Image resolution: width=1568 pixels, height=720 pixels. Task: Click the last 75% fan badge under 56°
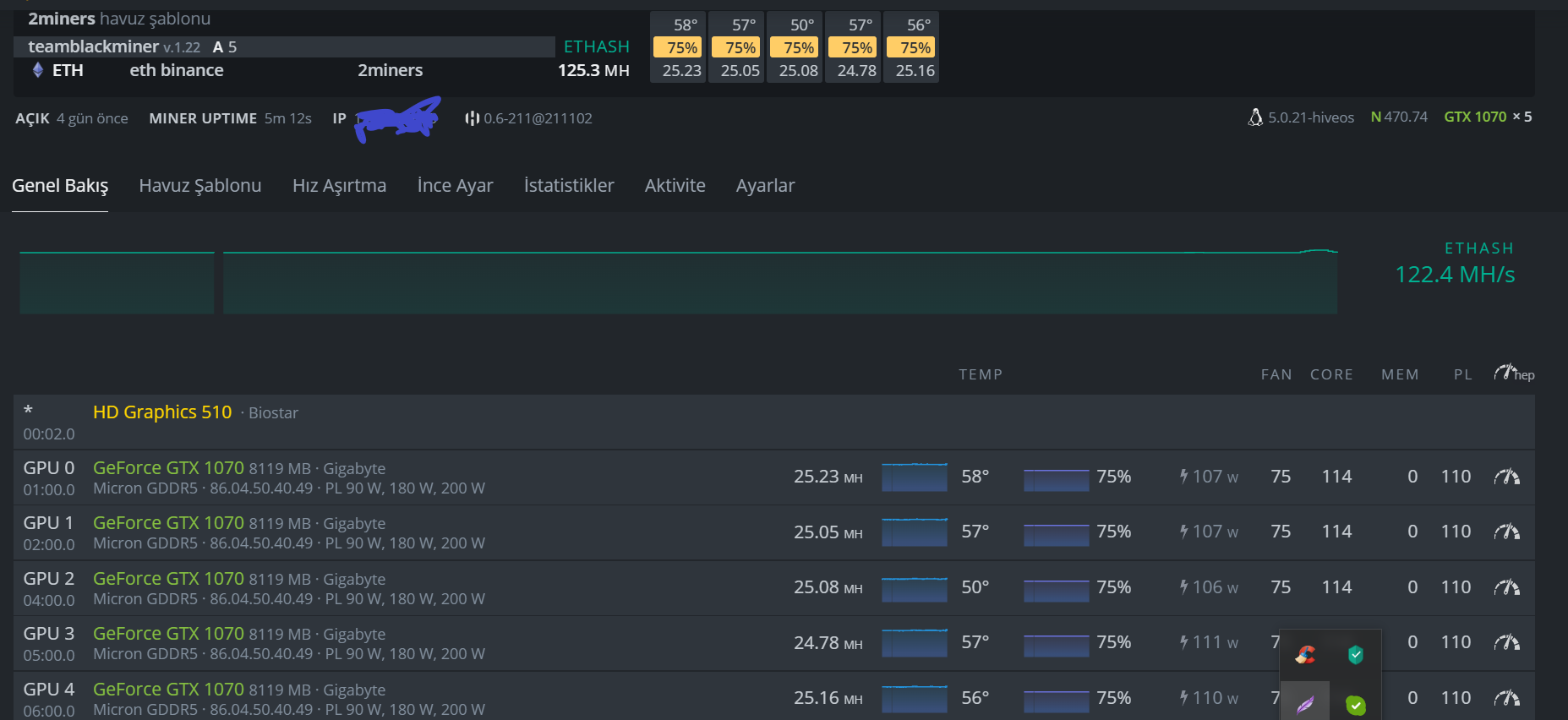(x=911, y=48)
